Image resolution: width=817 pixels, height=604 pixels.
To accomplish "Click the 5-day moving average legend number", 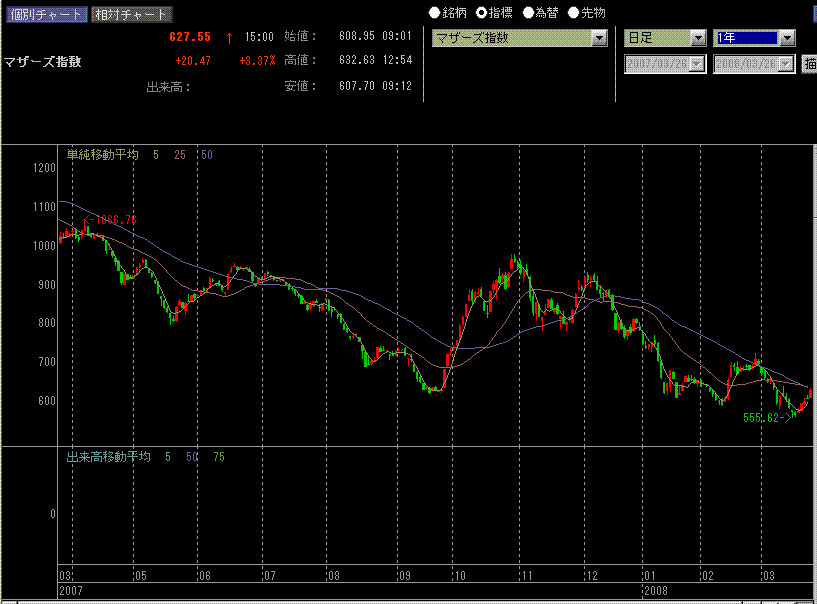I will (x=156, y=155).
